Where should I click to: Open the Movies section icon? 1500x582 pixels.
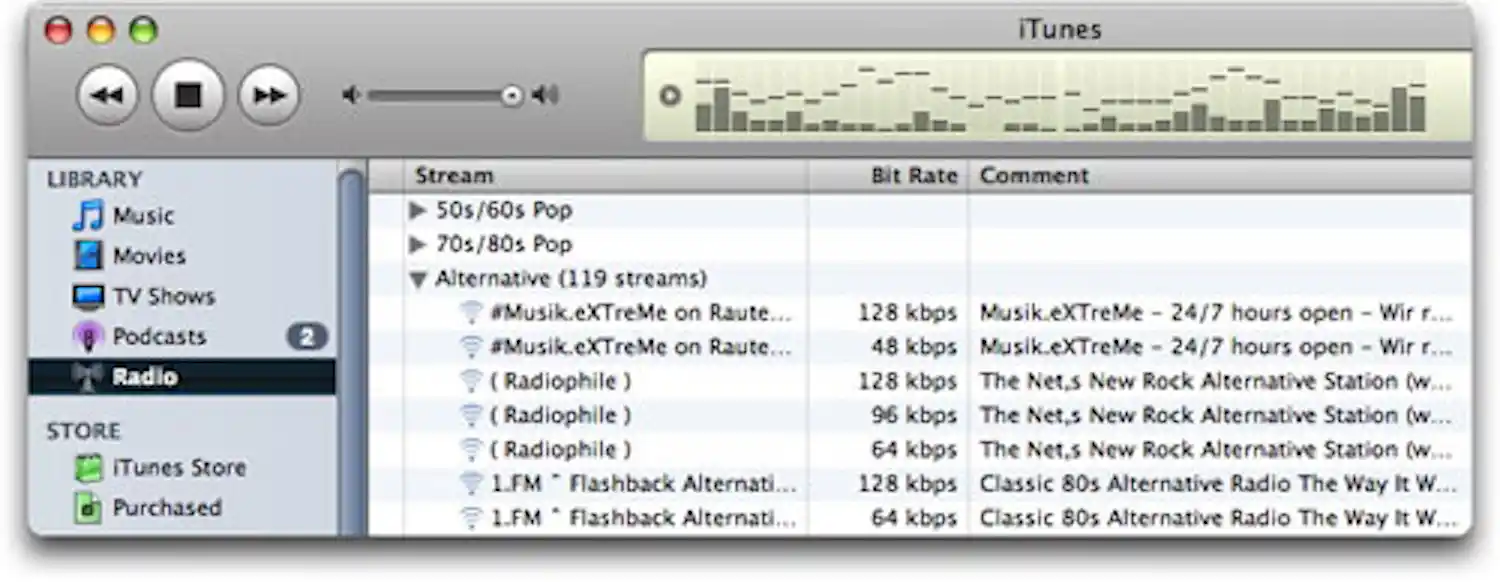[x=88, y=256]
